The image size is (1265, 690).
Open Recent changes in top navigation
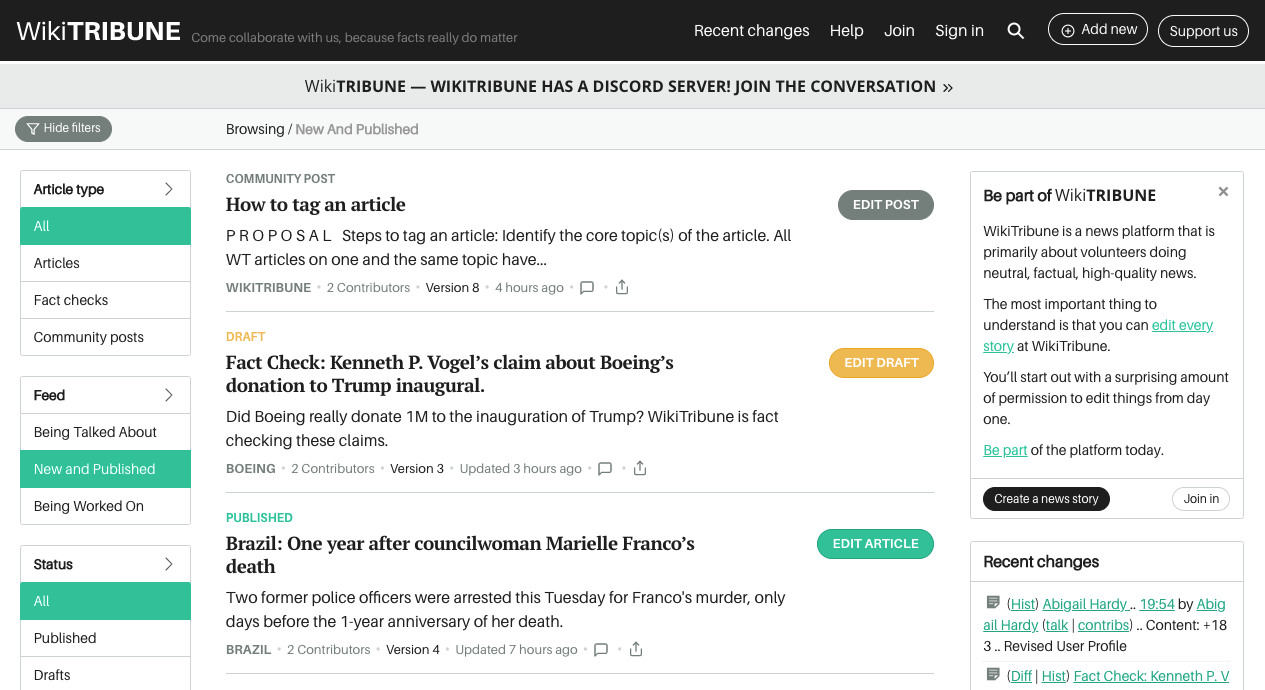point(751,31)
